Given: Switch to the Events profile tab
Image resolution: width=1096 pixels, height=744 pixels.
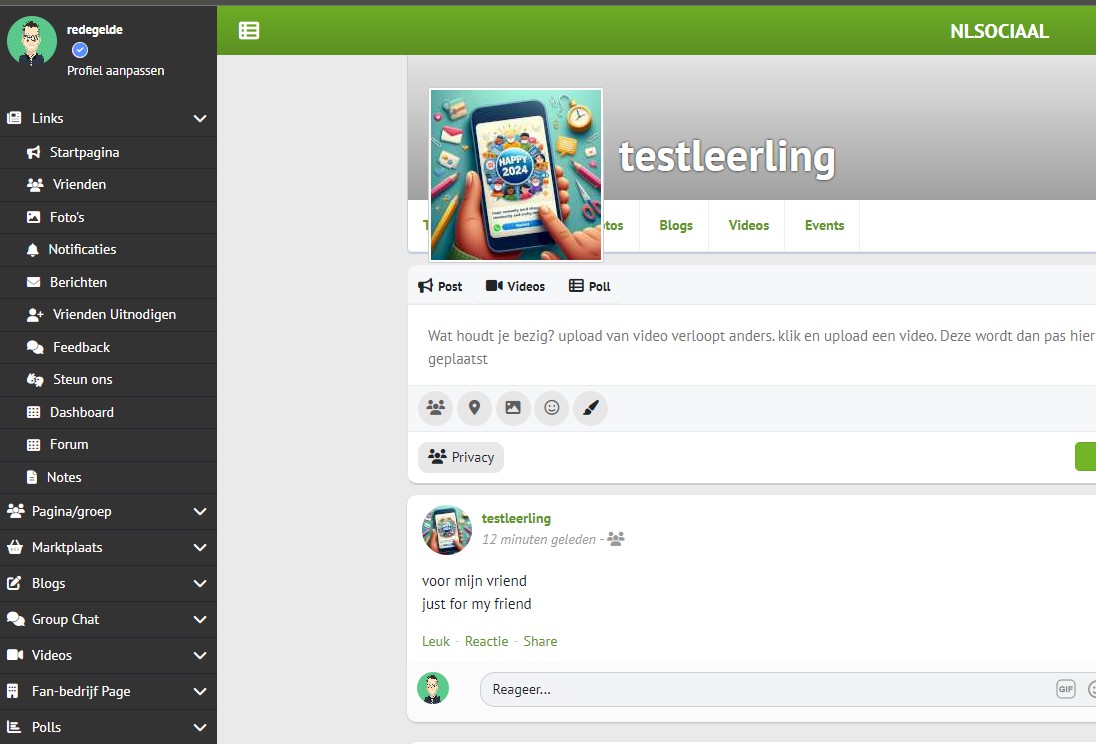Looking at the screenshot, I should [x=824, y=226].
